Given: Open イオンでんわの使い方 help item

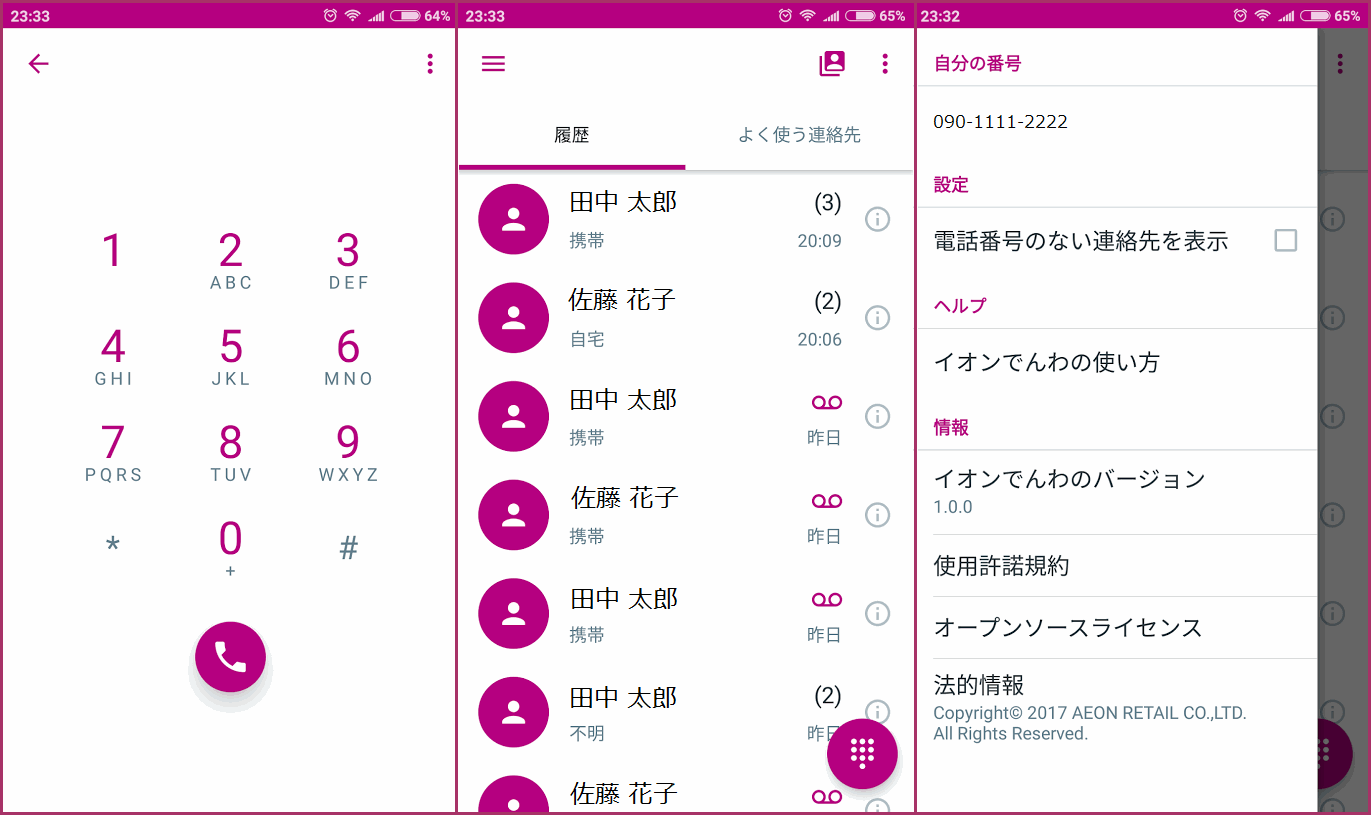Looking at the screenshot, I should 1117,362.
